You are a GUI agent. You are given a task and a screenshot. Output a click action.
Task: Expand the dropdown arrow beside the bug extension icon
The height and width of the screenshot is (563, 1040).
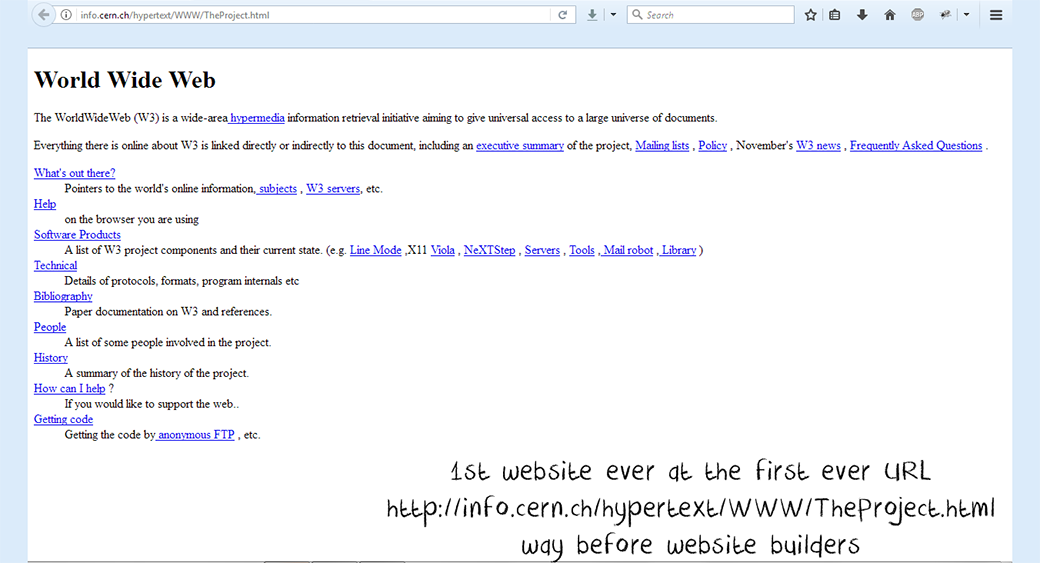coord(966,15)
